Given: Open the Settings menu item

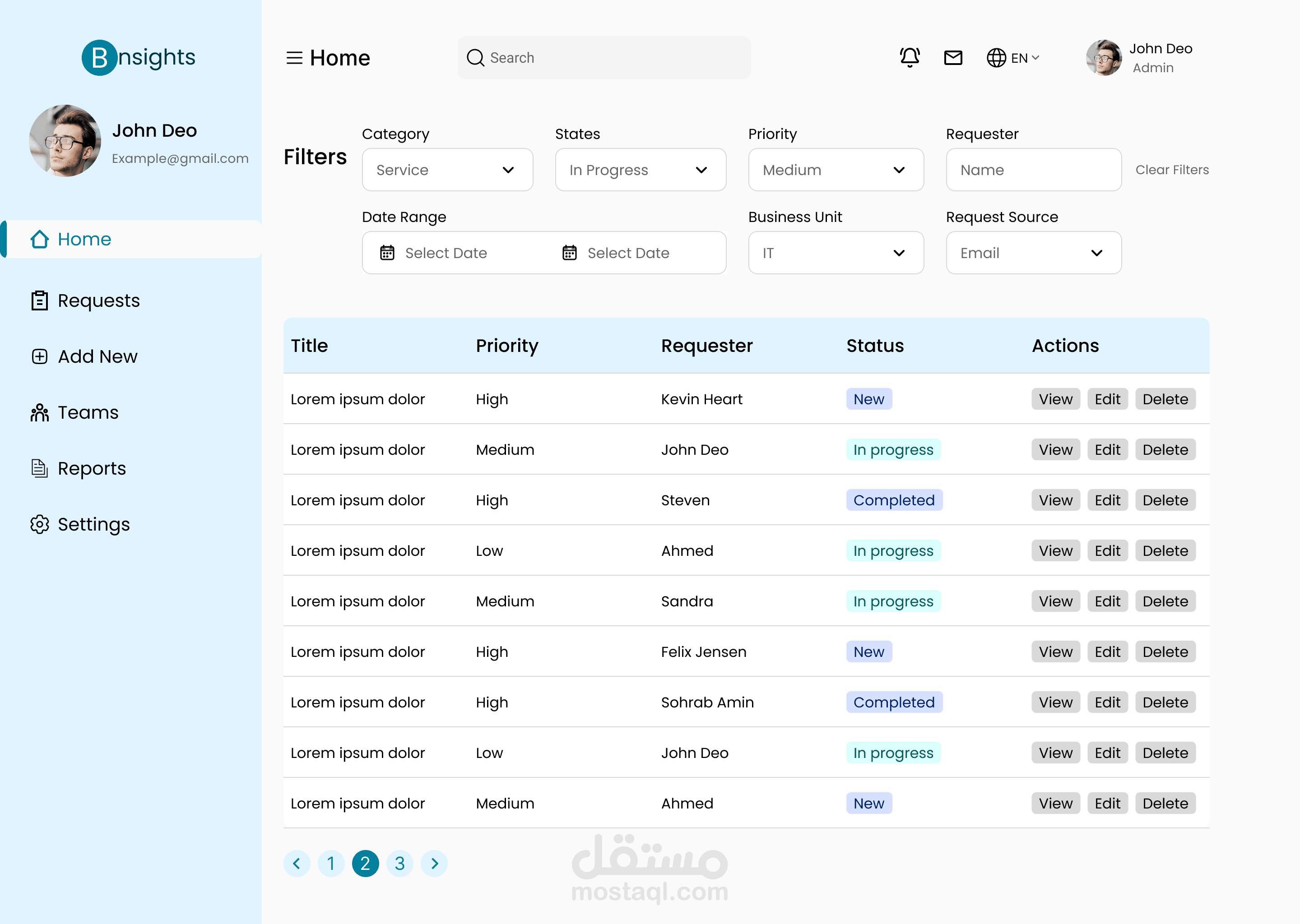Looking at the screenshot, I should pos(80,524).
